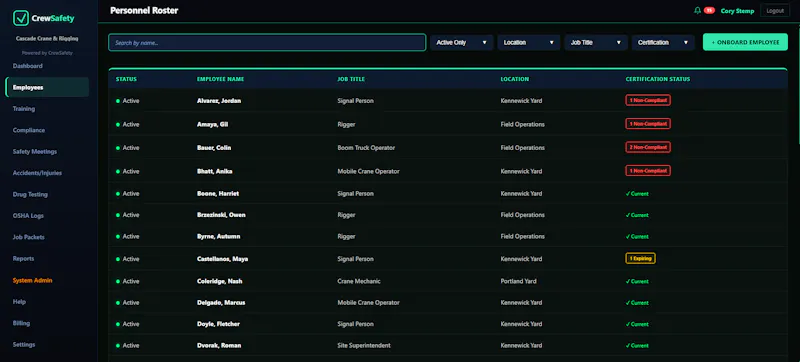Open OSHA Logs in the sidebar
The width and height of the screenshot is (800, 362).
[28, 216]
